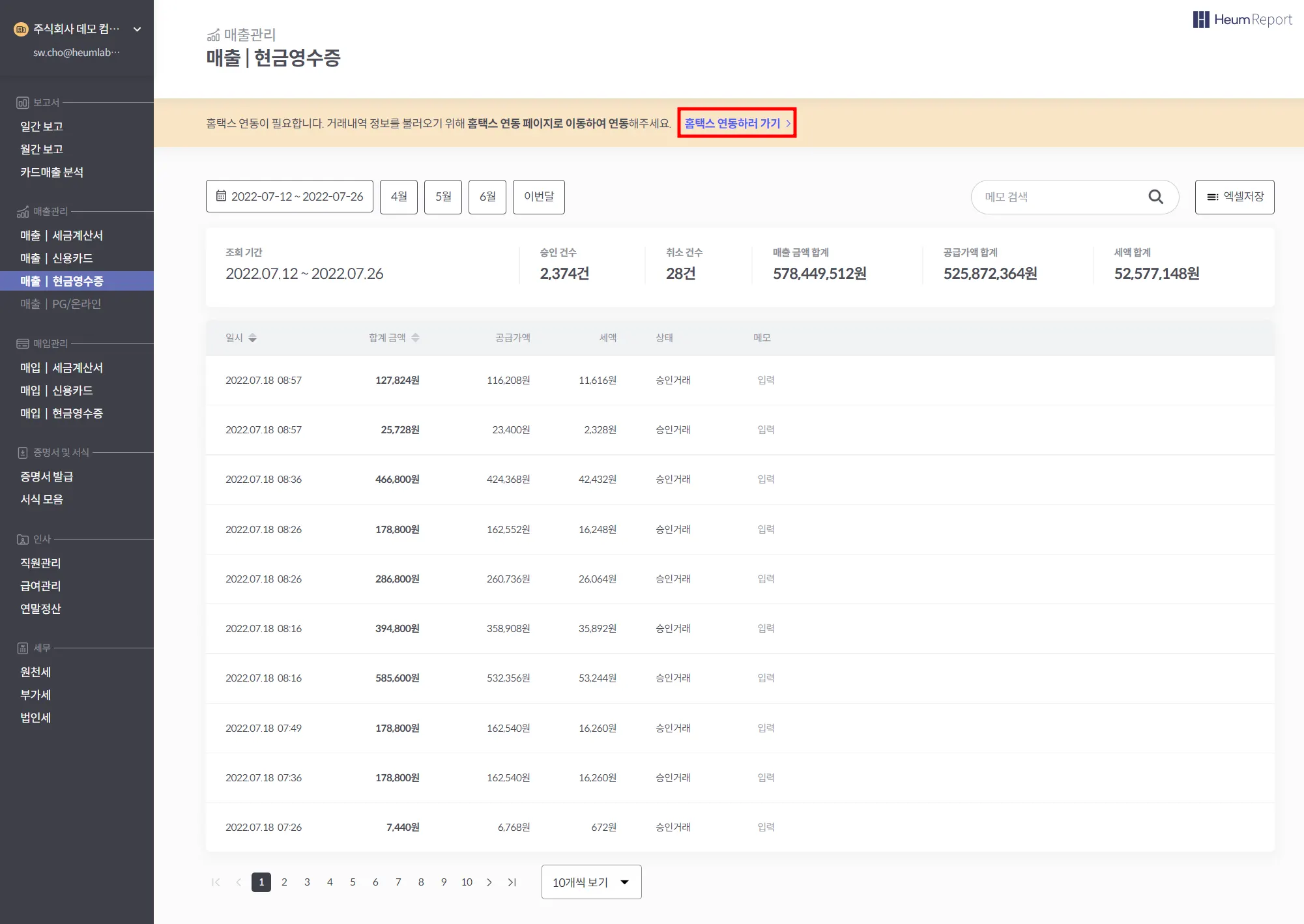Select 부가세 in the tax menu
The width and height of the screenshot is (1304, 924).
(x=35, y=695)
